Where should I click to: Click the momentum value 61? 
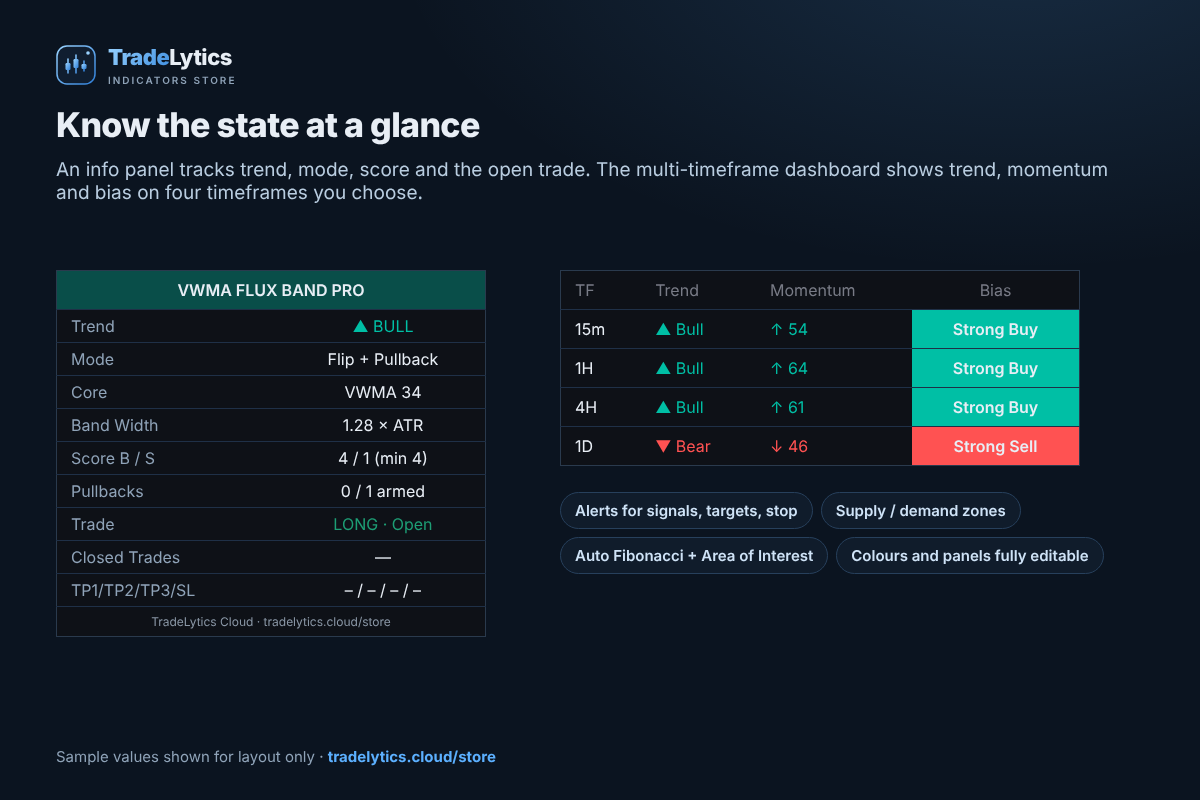[x=788, y=407]
